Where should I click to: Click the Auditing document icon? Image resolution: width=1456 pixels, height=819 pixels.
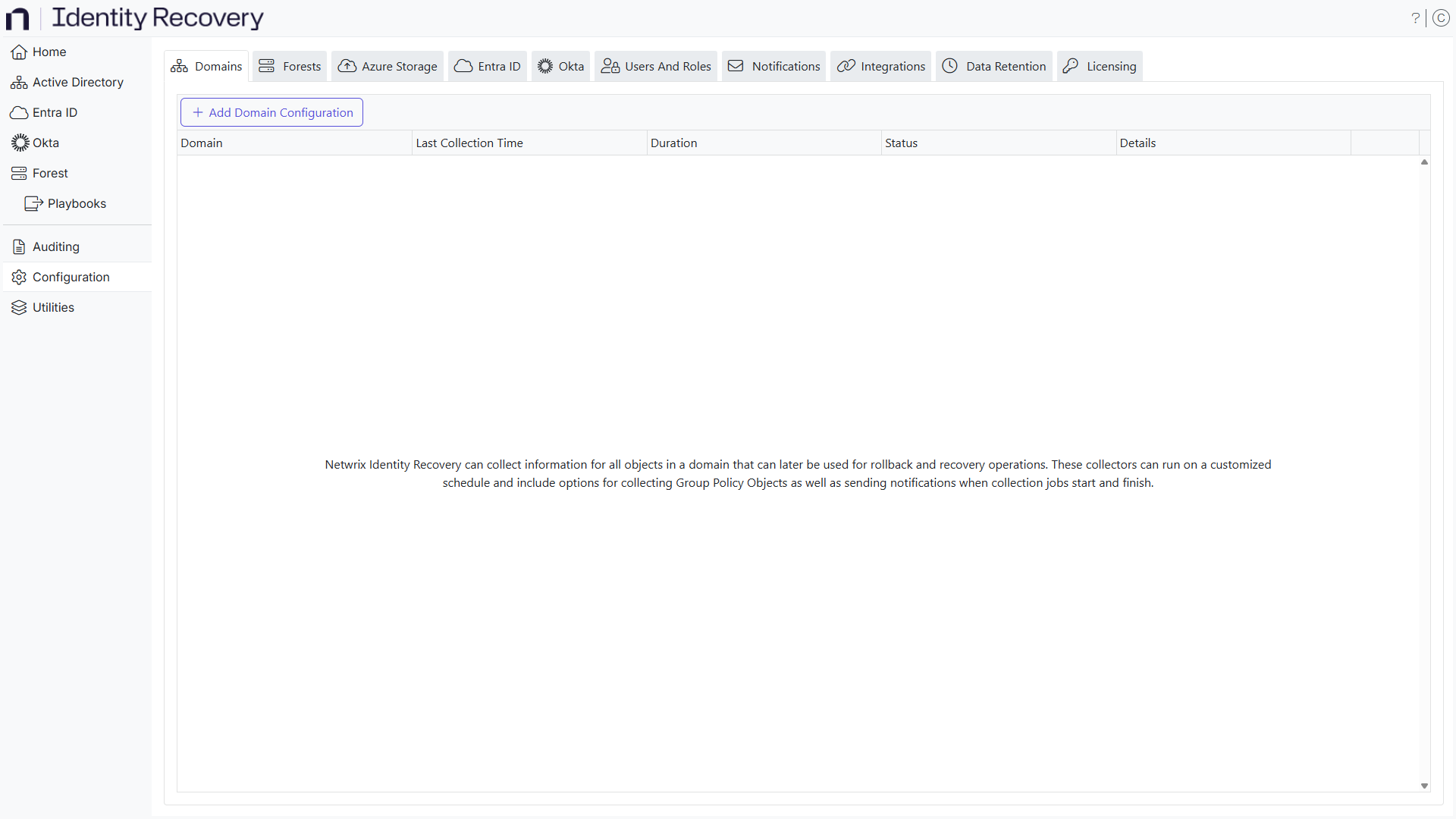17,246
